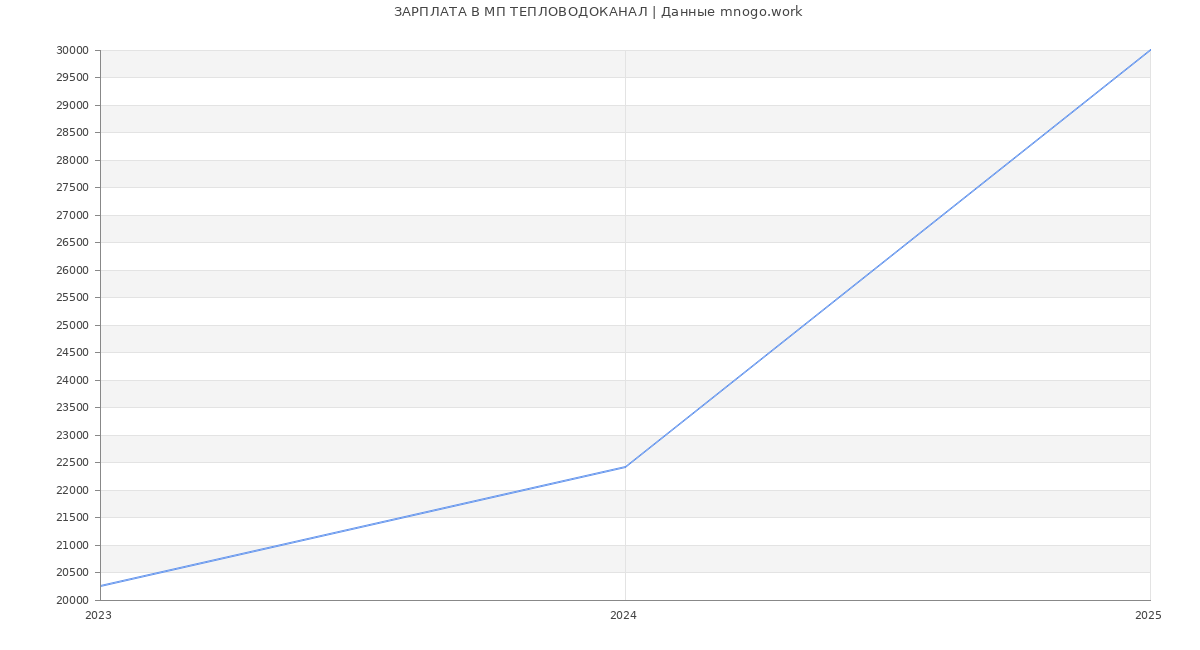Click the 2025 x-axis label
1200x650 pixels.
1148,616
